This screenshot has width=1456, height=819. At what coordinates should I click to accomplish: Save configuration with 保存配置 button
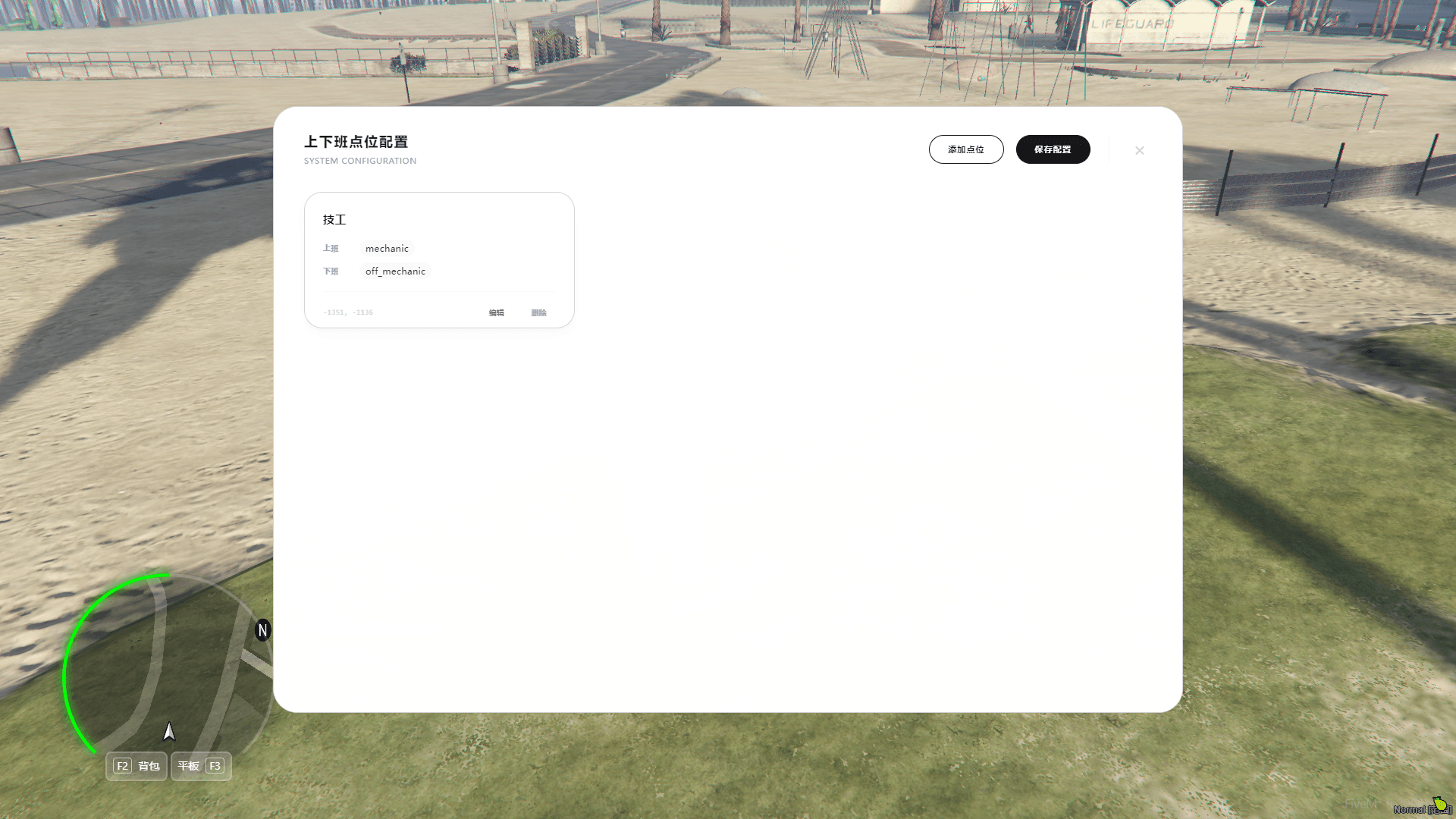[1053, 149]
